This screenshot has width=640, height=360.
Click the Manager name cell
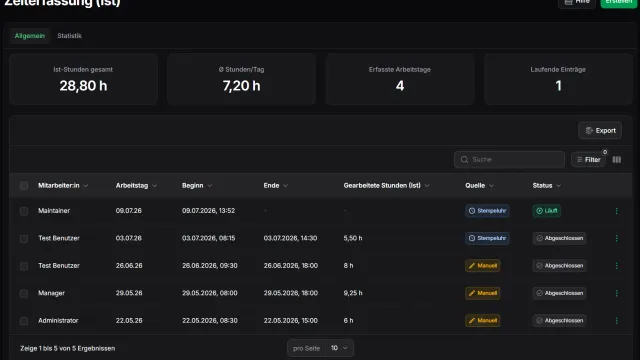tap(51, 293)
